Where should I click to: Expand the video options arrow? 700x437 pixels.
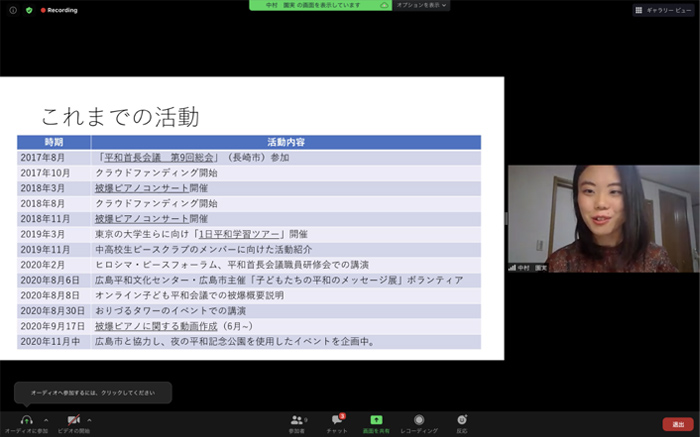click(89, 420)
